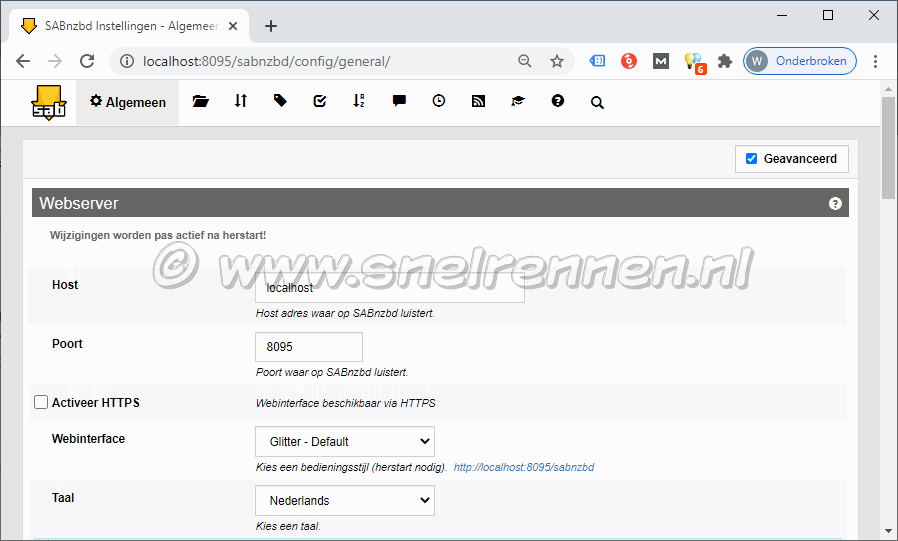Open the Webinterface Glitter - Default dropdown
Image resolution: width=898 pixels, height=541 pixels.
tap(345, 441)
